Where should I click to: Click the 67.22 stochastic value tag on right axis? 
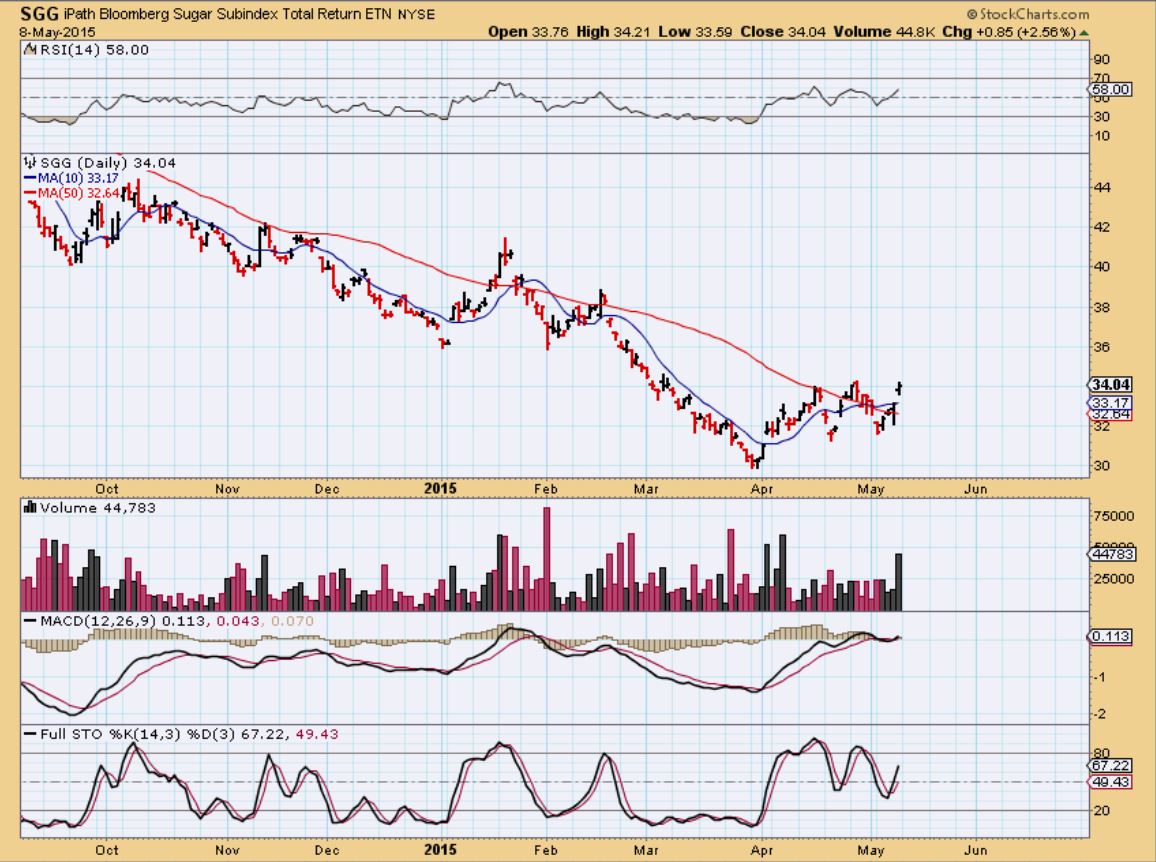[x=1108, y=765]
